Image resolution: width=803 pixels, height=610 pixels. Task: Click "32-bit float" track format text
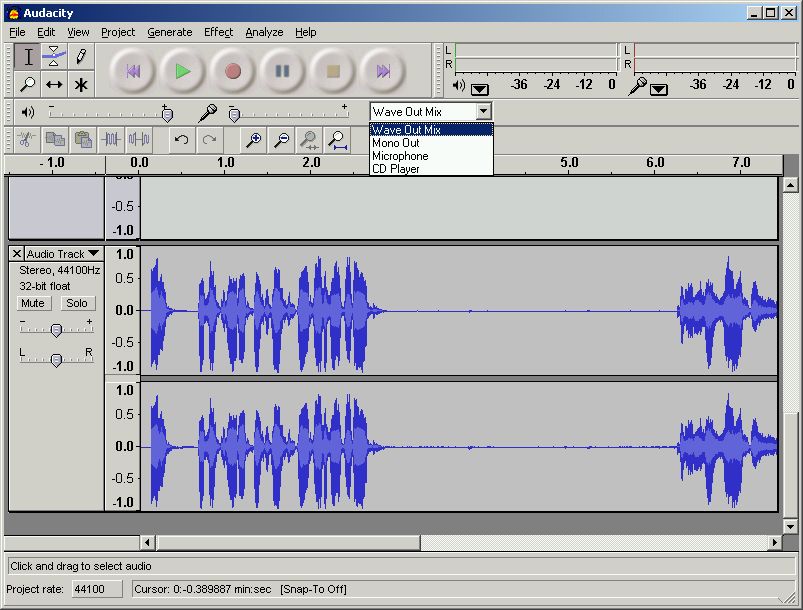coord(45,286)
